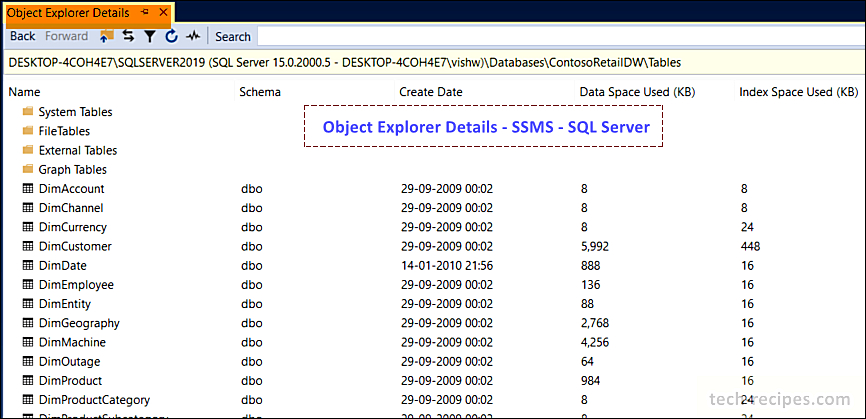The image size is (866, 419).
Task: Click the DimGeography table icon
Action: point(28,323)
